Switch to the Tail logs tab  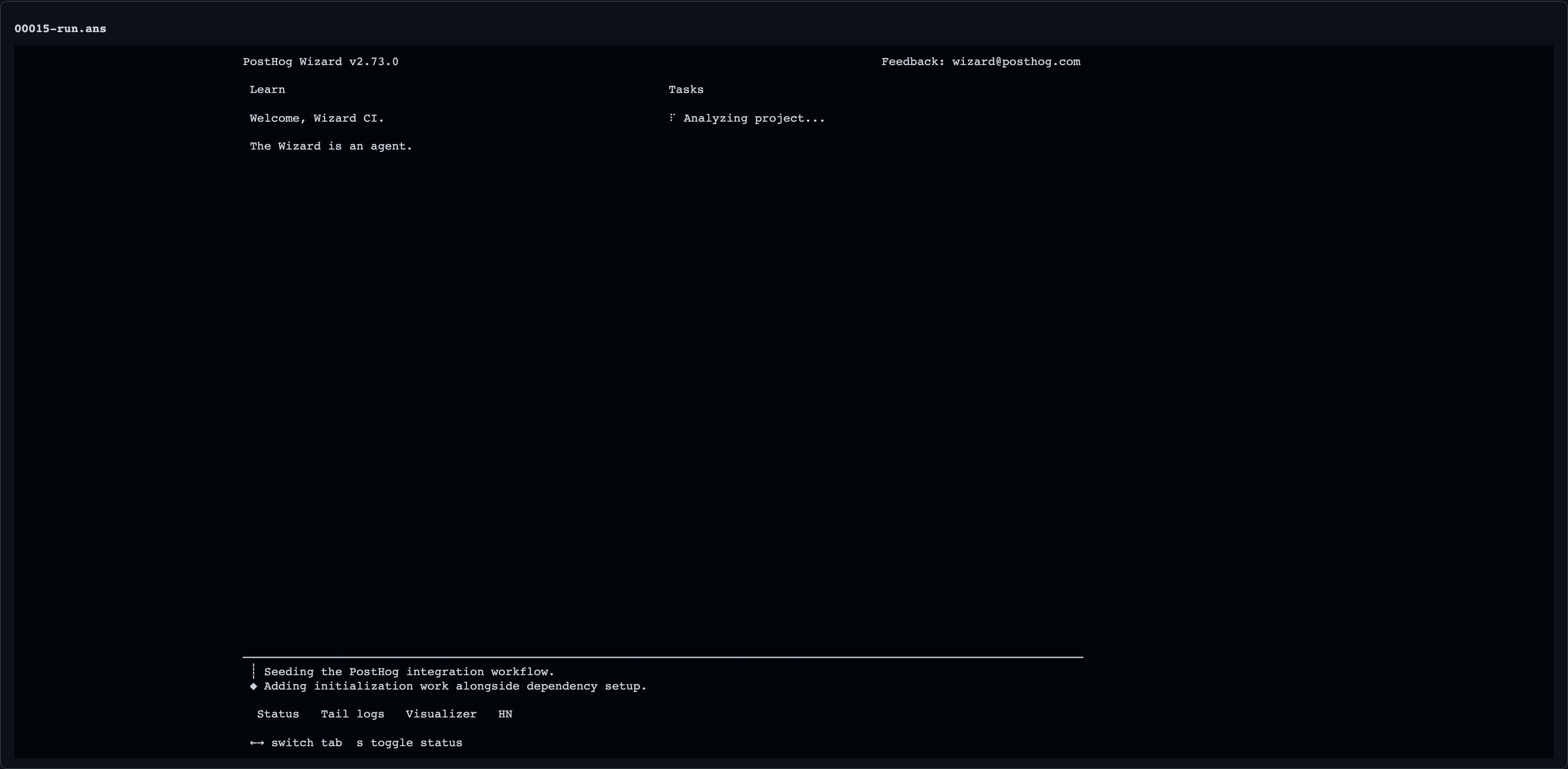pyautogui.click(x=352, y=714)
